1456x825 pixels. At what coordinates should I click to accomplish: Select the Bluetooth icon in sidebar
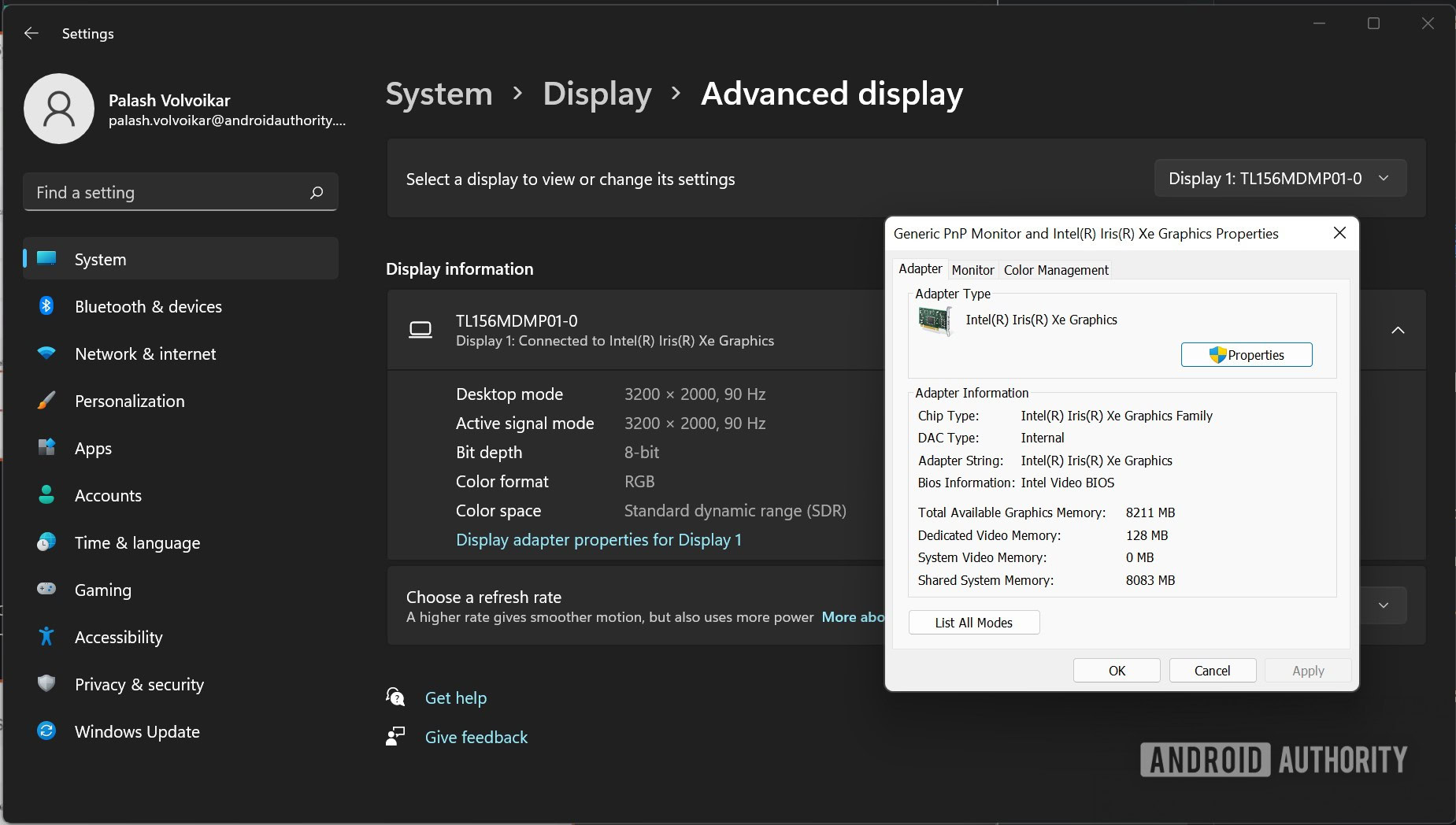pos(46,305)
